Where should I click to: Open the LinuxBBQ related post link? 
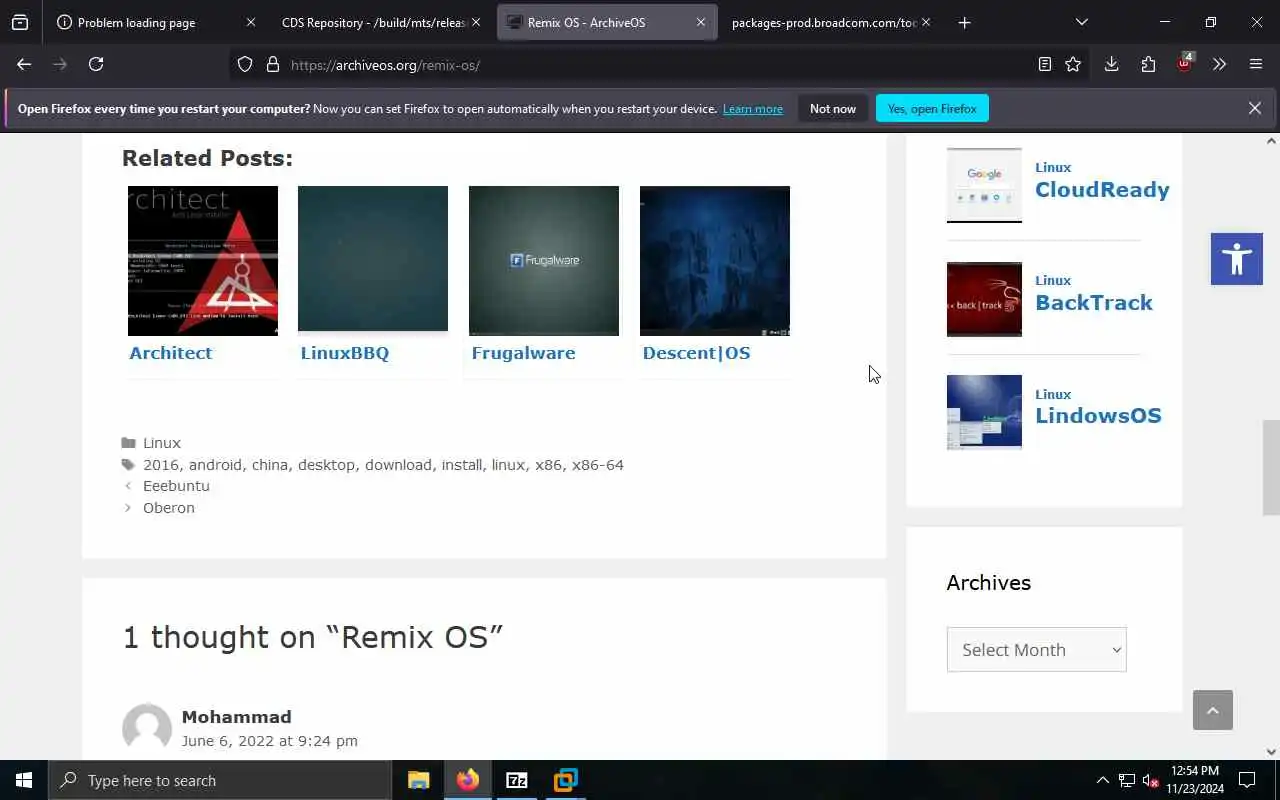(345, 353)
